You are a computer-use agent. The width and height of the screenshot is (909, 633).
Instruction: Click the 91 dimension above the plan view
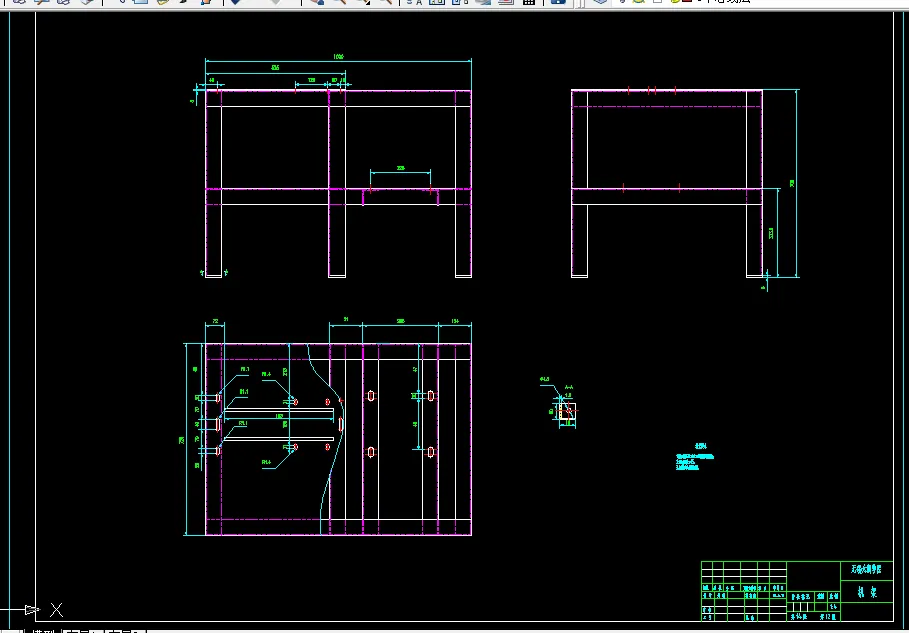[346, 320]
